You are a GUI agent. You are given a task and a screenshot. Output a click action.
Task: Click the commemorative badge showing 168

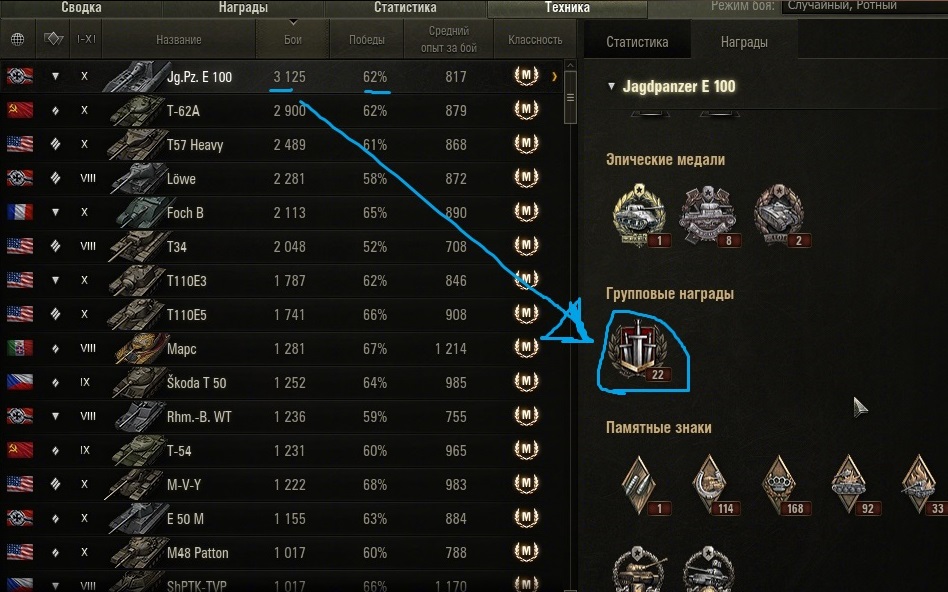pos(780,485)
